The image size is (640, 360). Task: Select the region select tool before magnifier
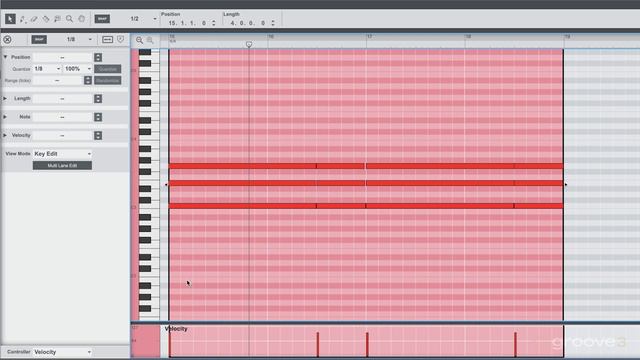(58, 19)
